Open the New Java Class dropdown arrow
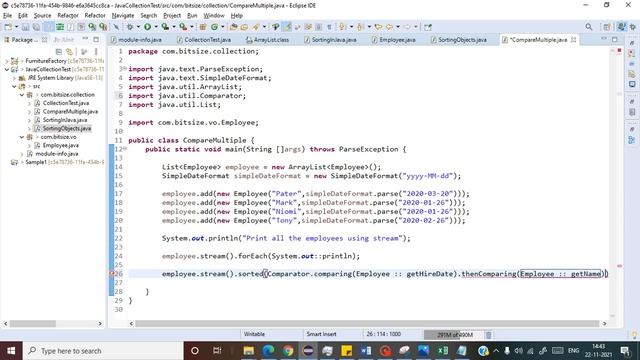This screenshot has height=360, width=640. [x=222, y=27]
